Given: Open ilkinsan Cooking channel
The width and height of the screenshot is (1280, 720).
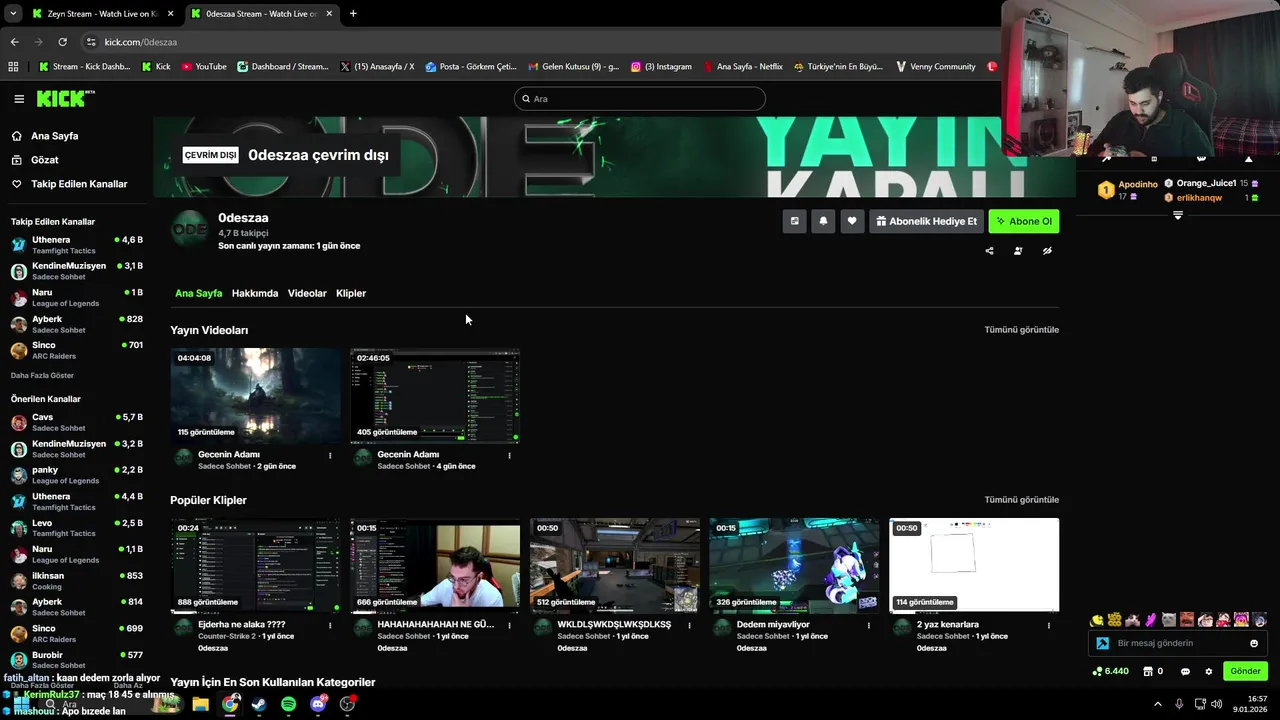Looking at the screenshot, I should [77, 581].
